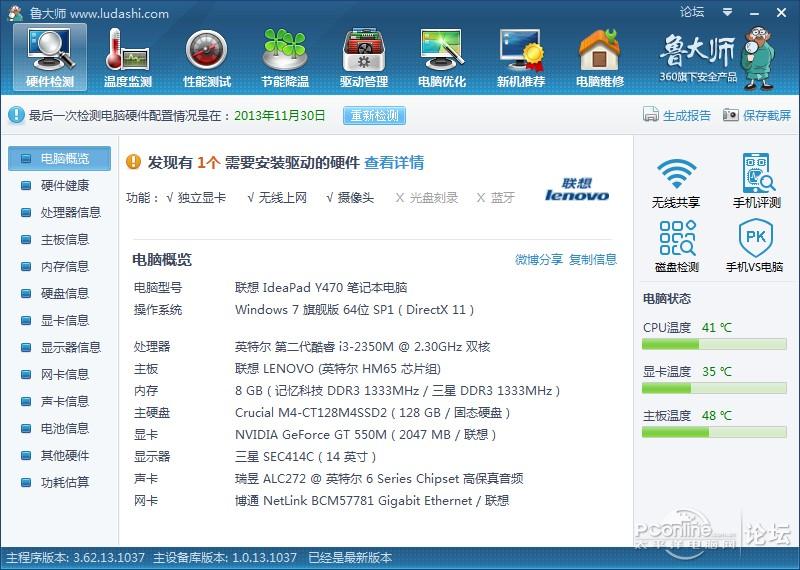Click the 博通 NetLink BCM57781 network value
Image resolution: width=800 pixels, height=570 pixels.
(x=372, y=501)
